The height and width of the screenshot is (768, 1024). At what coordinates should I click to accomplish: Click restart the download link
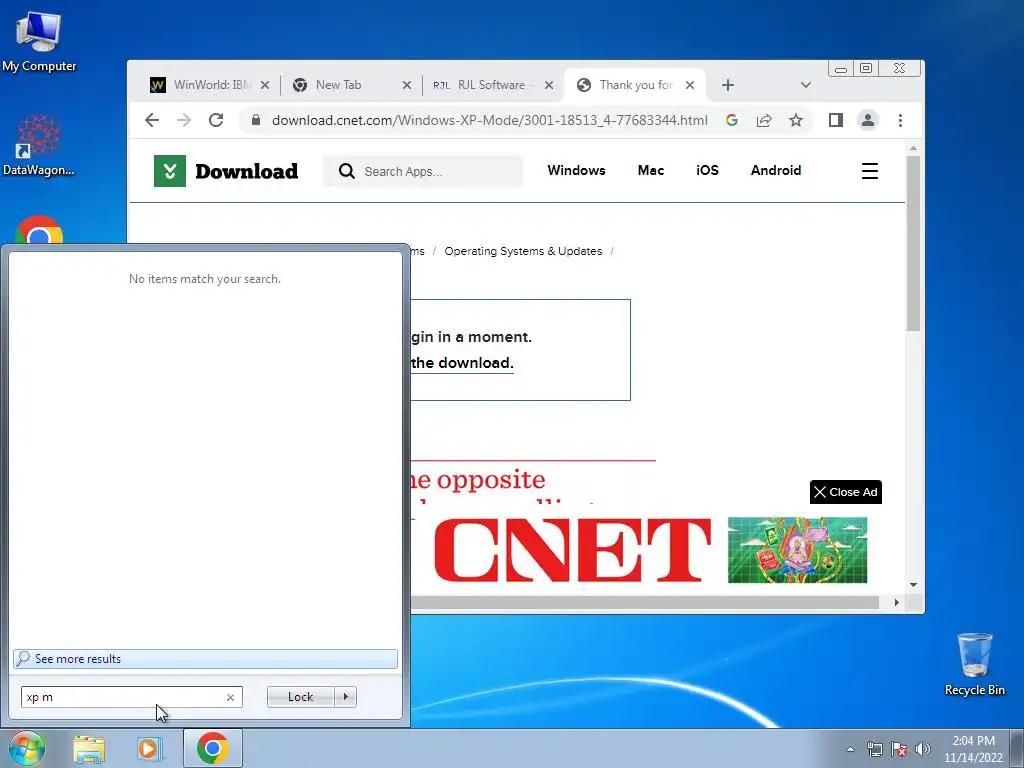pos(462,363)
